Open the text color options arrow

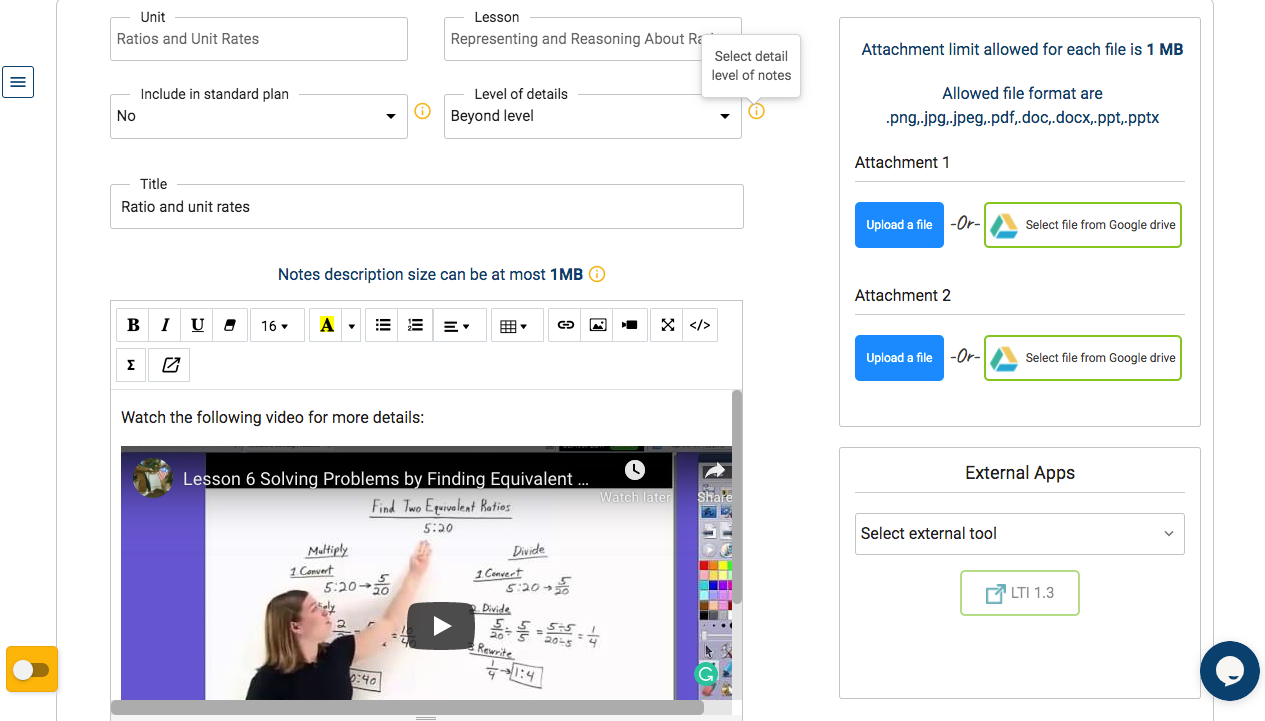[x=351, y=325]
